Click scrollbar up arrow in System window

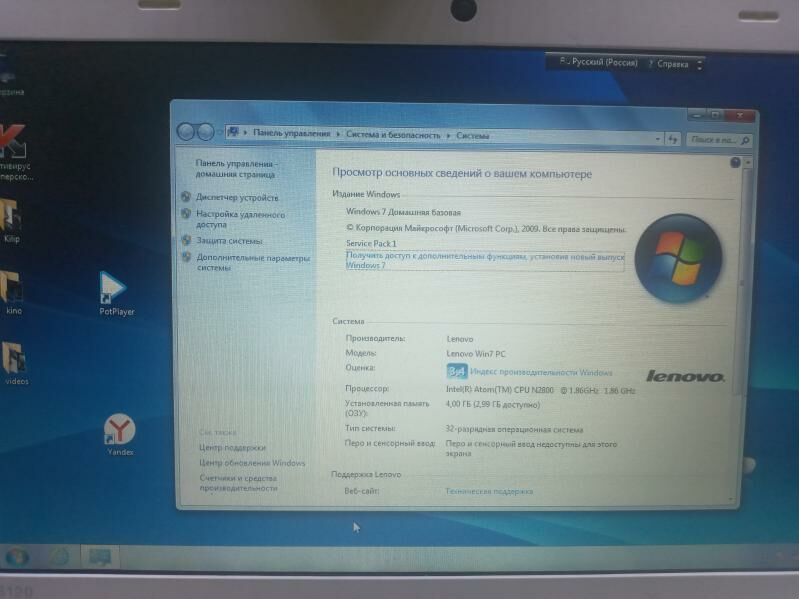point(748,162)
